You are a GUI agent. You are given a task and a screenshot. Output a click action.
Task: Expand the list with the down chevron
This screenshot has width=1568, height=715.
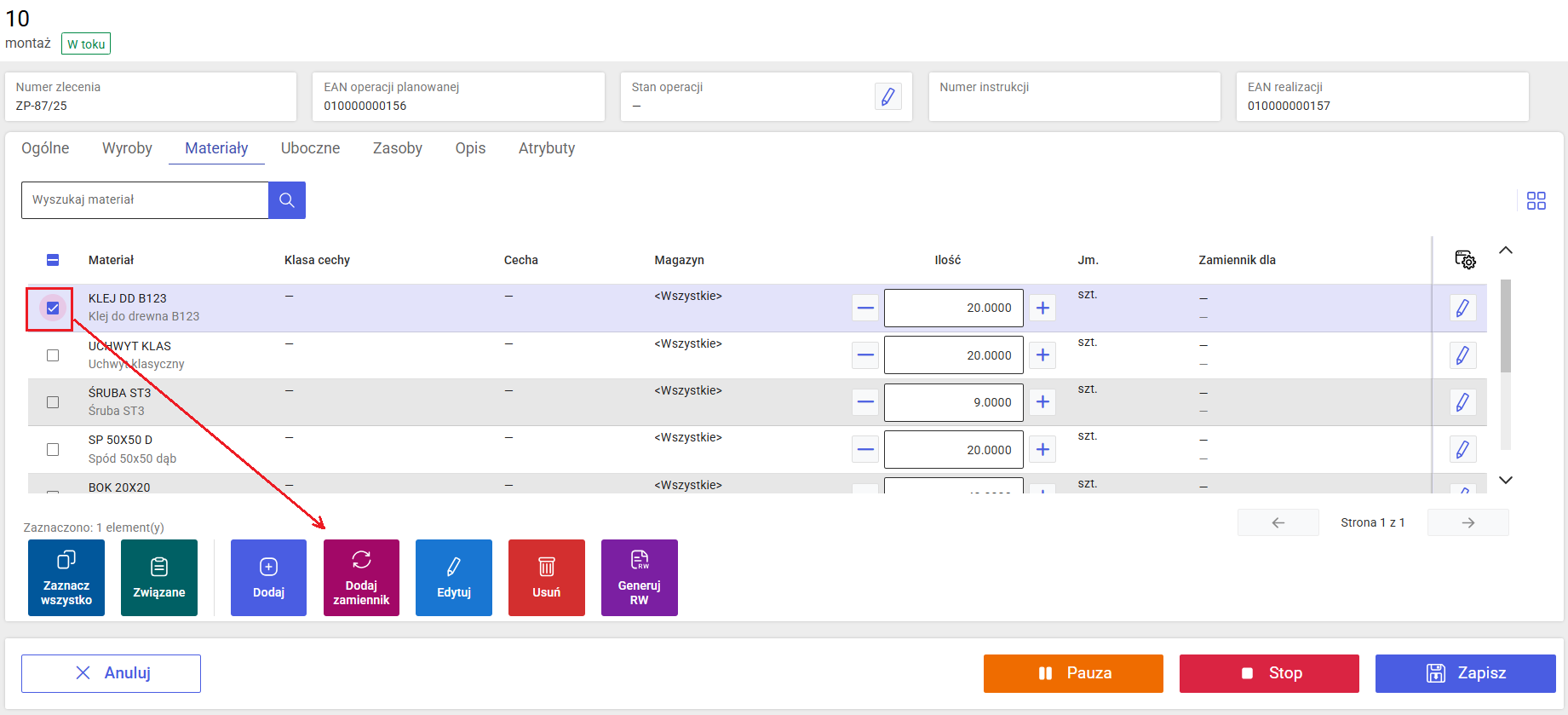1506,480
